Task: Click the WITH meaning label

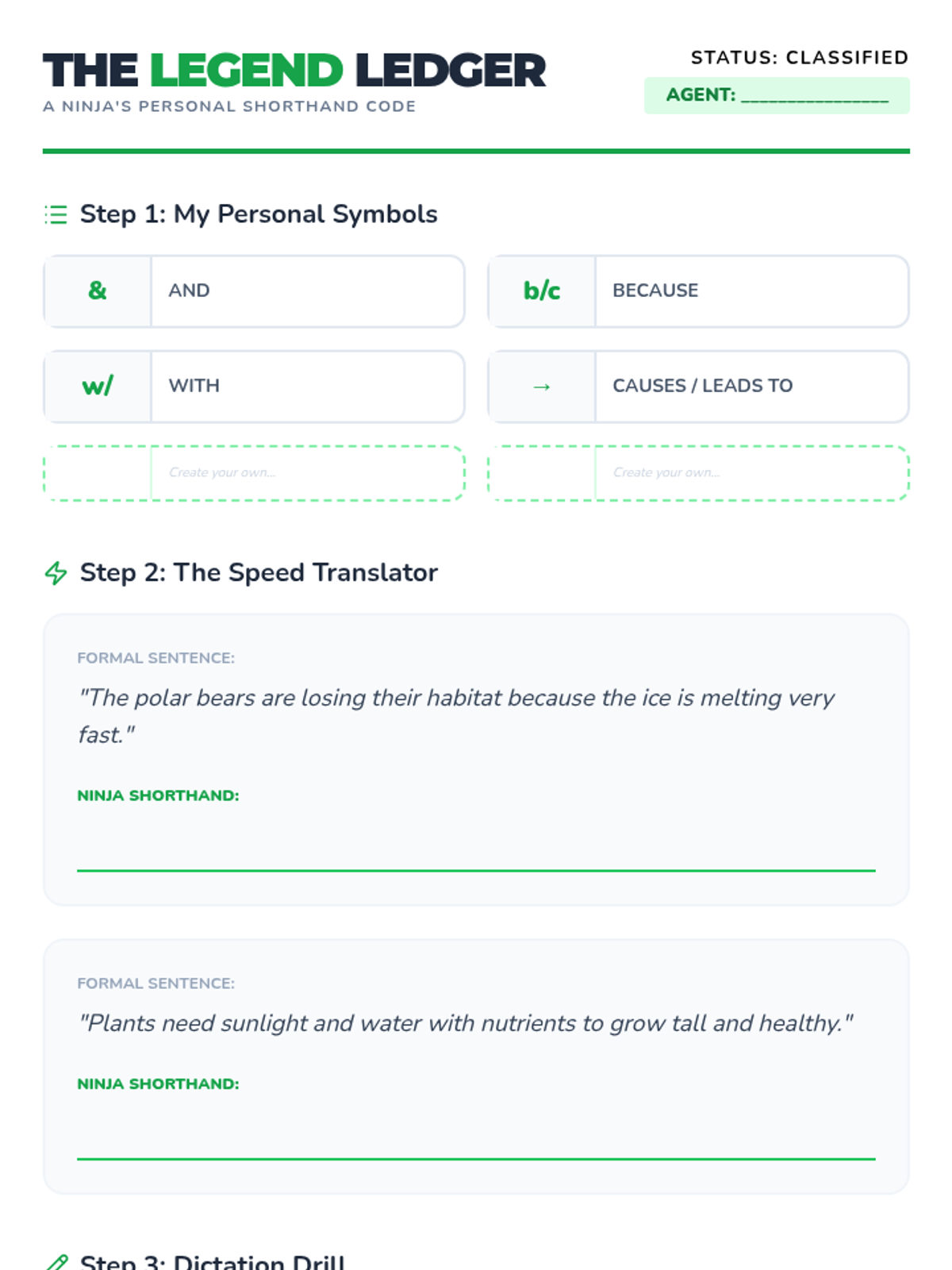Action: 194,386
